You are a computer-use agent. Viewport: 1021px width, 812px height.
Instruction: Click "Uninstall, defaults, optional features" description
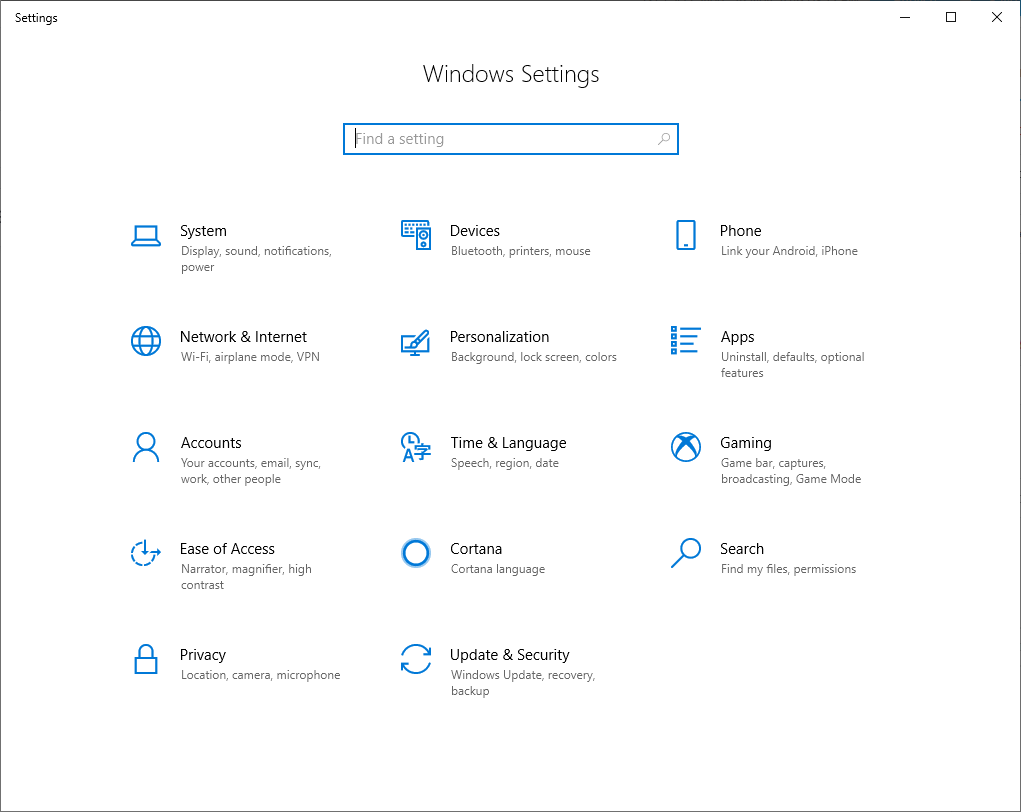792,365
